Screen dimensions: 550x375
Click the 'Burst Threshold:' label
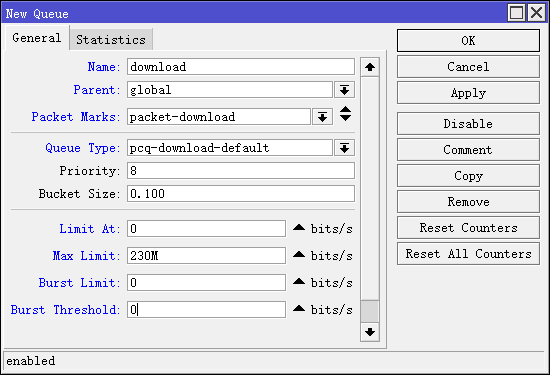pyautogui.click(x=66, y=310)
